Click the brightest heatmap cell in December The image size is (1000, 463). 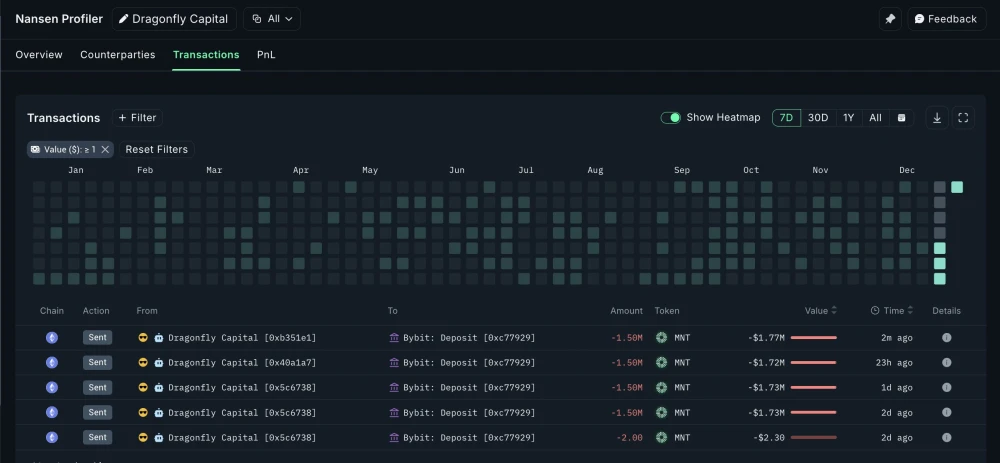click(x=957, y=187)
